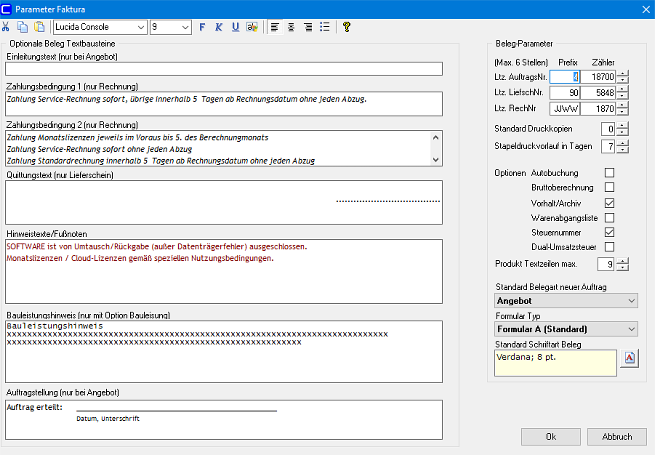The height and width of the screenshot is (455, 655).
Task: Toggle bullet list formatting
Action: pyautogui.click(x=325, y=27)
